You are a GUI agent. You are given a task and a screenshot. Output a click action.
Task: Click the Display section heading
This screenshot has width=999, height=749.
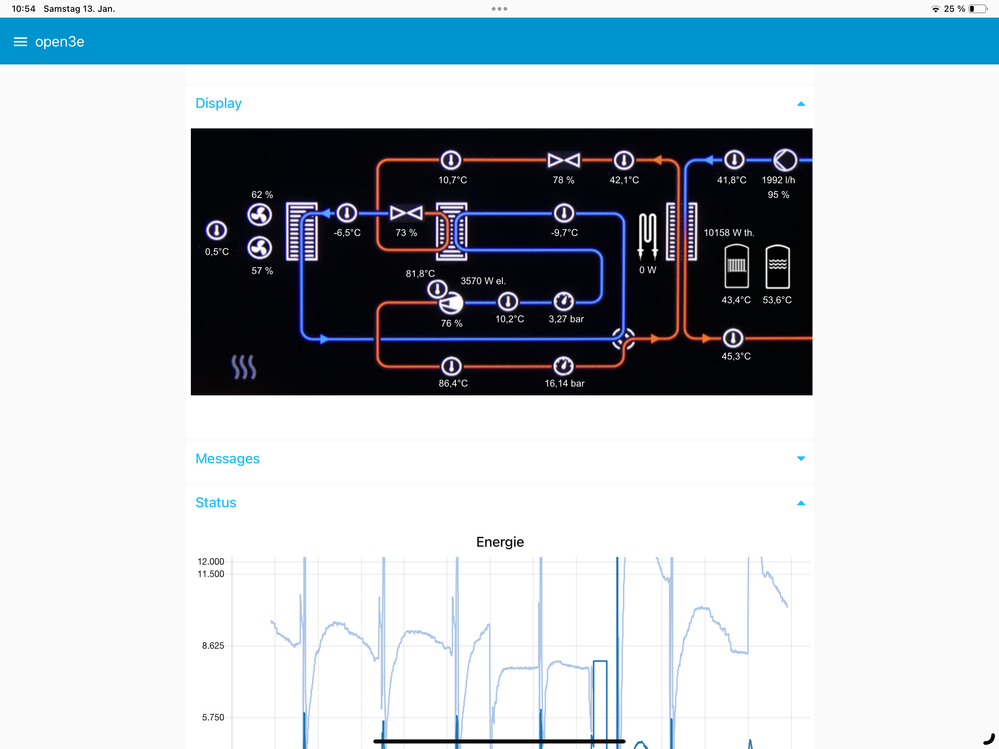pyautogui.click(x=218, y=104)
